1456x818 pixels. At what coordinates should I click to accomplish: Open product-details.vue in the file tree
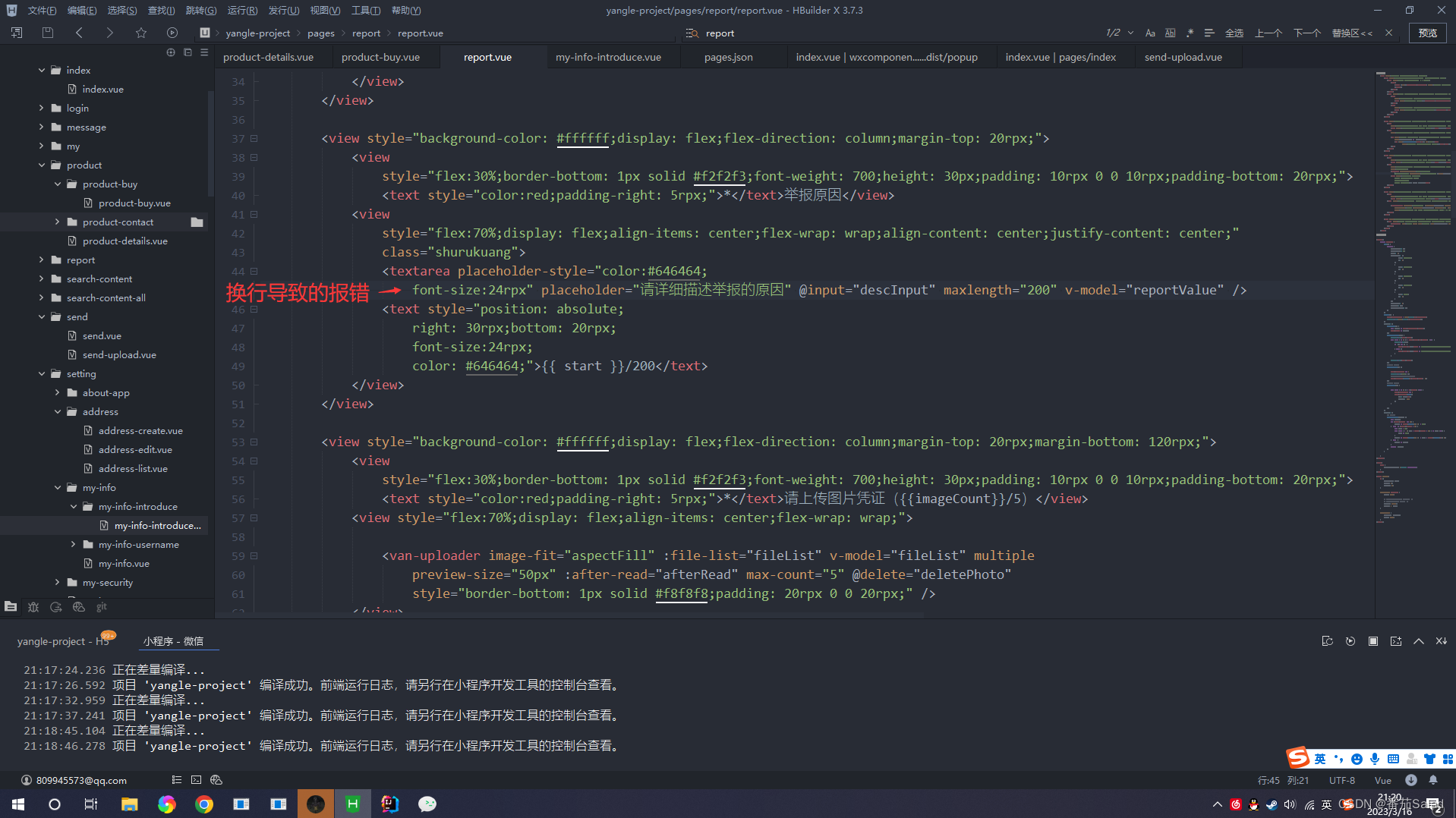coord(124,241)
